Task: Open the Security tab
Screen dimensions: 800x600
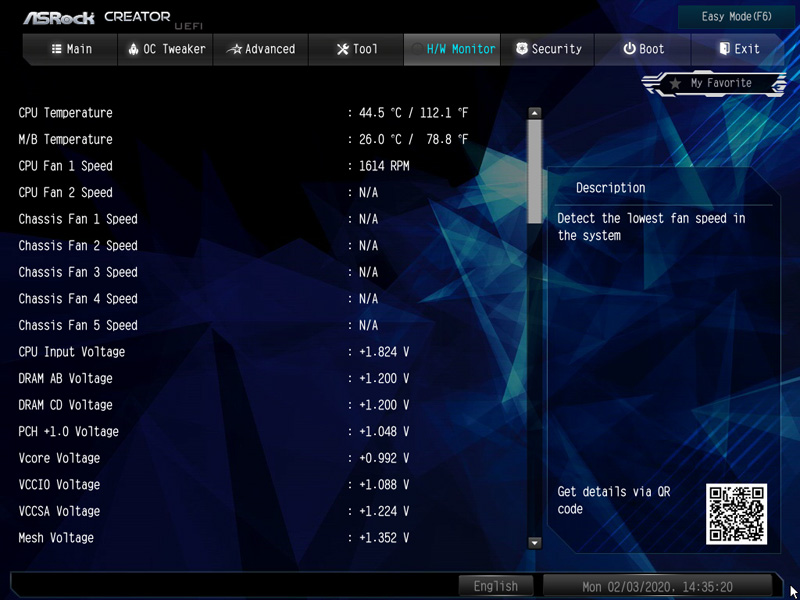Action: [x=547, y=49]
